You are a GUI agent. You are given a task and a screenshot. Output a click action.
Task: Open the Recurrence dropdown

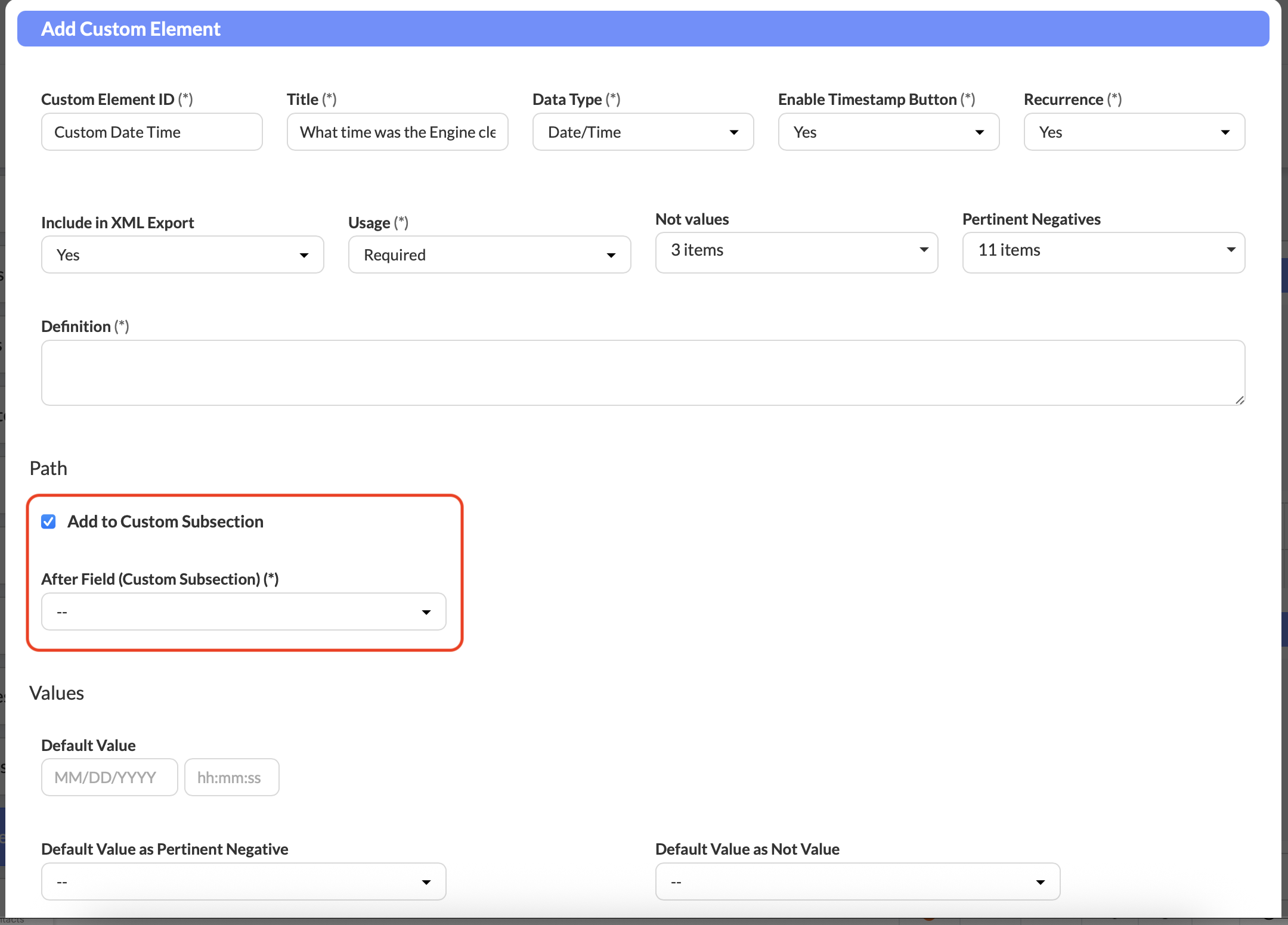(1134, 132)
